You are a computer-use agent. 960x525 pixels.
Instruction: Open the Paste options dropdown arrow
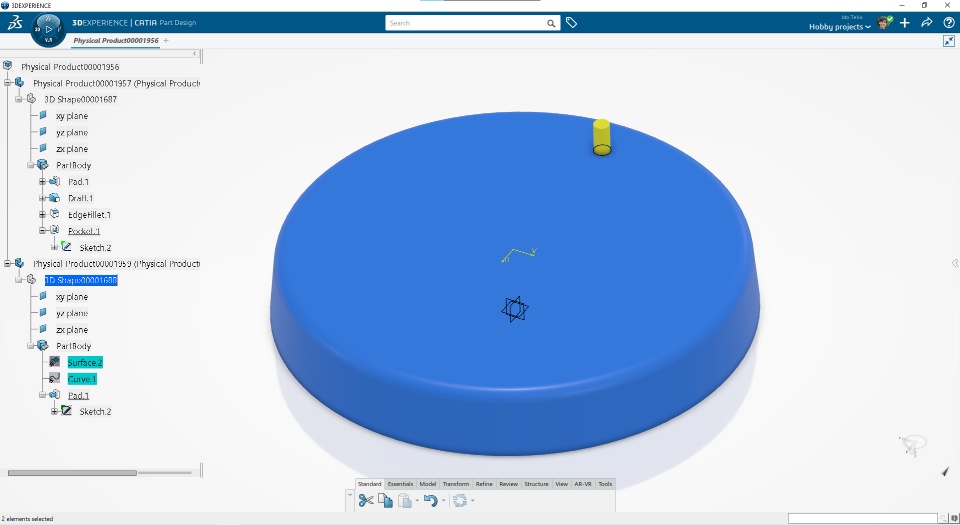(x=417, y=501)
